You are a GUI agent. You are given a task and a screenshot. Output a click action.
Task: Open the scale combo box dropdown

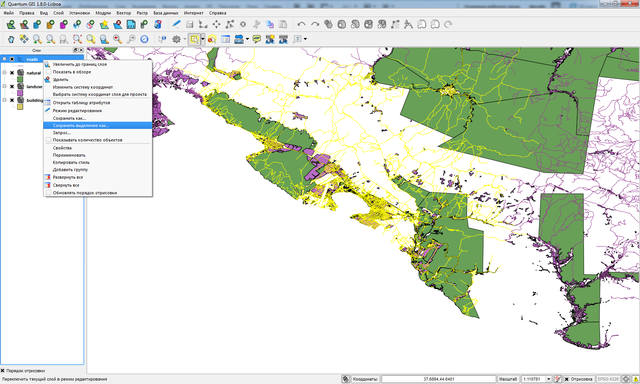(x=549, y=379)
